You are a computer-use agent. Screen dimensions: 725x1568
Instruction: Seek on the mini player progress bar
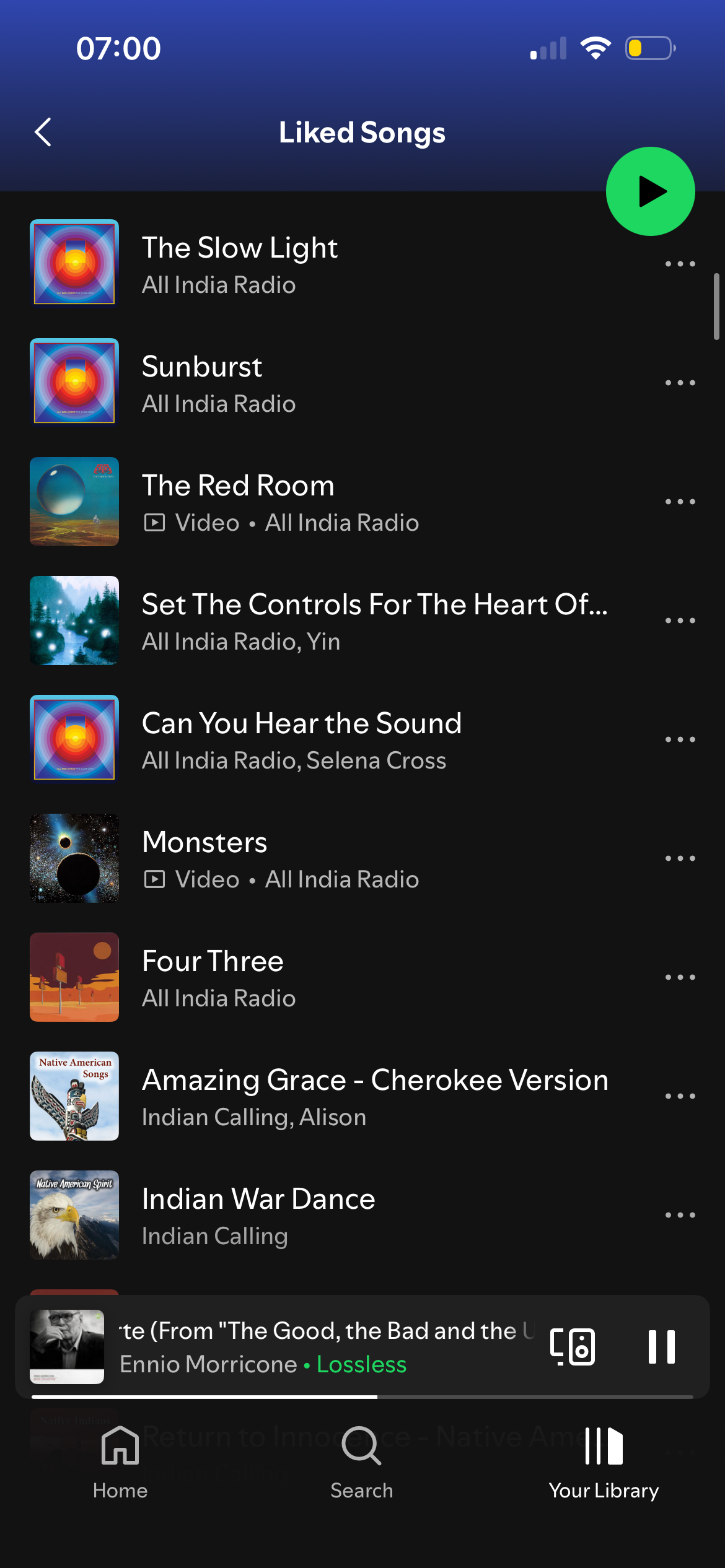(x=362, y=1397)
